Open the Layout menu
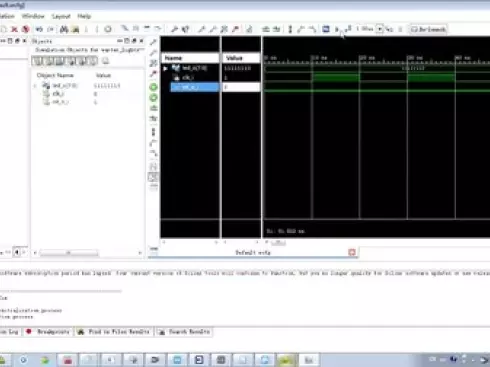 tap(61, 16)
